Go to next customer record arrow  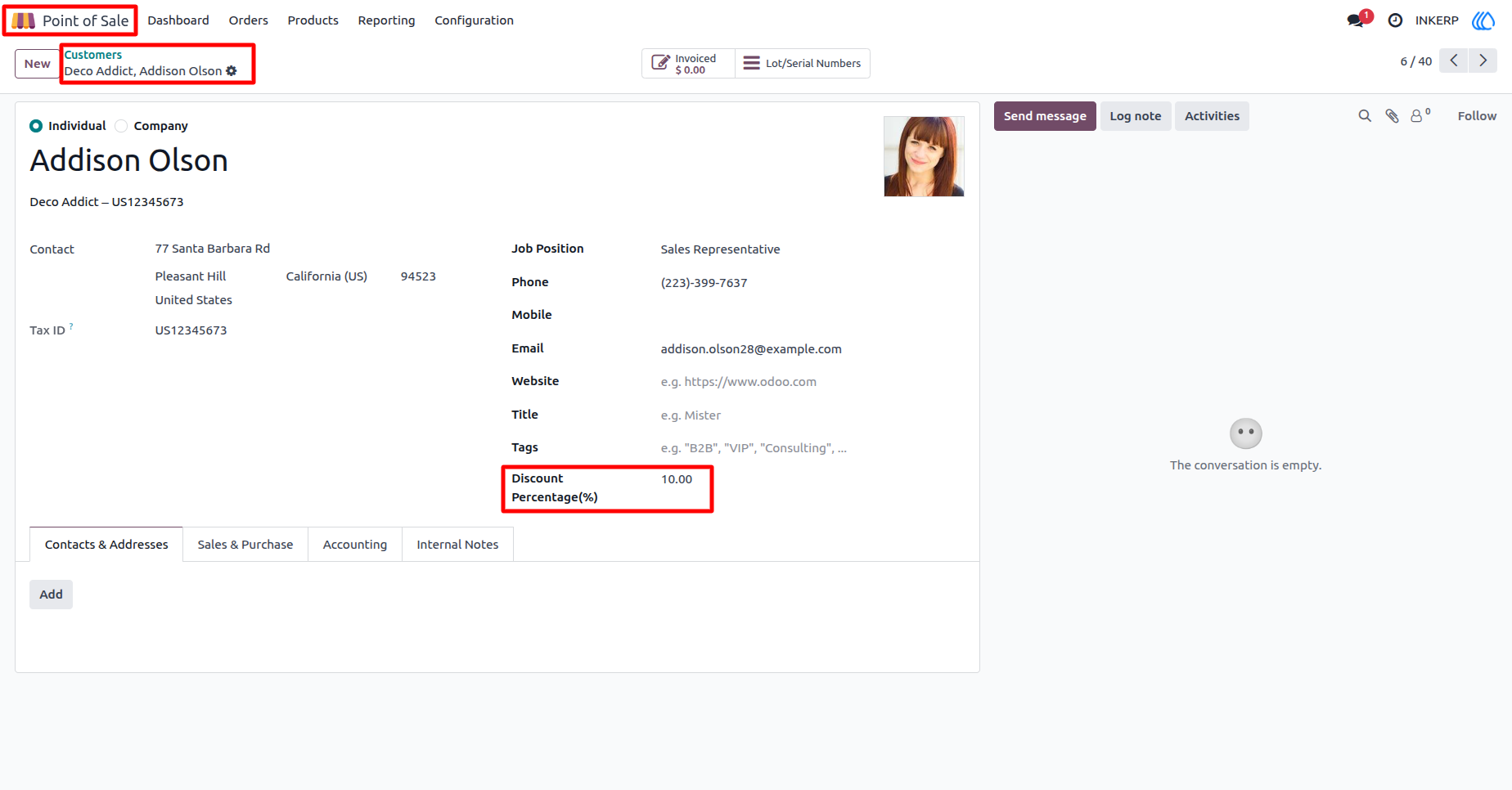point(1483,61)
